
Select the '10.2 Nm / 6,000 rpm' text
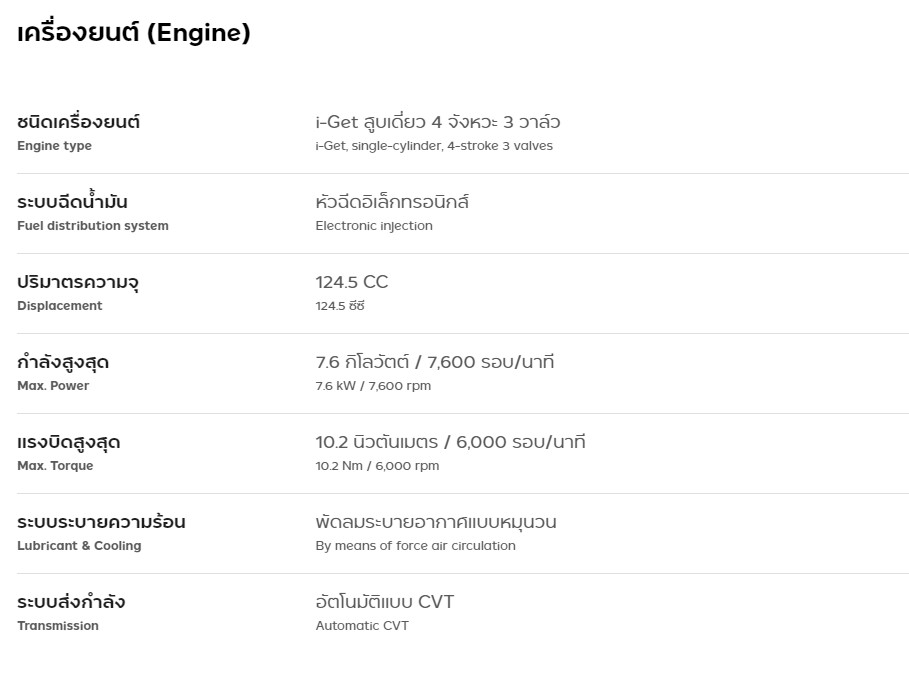tap(377, 466)
